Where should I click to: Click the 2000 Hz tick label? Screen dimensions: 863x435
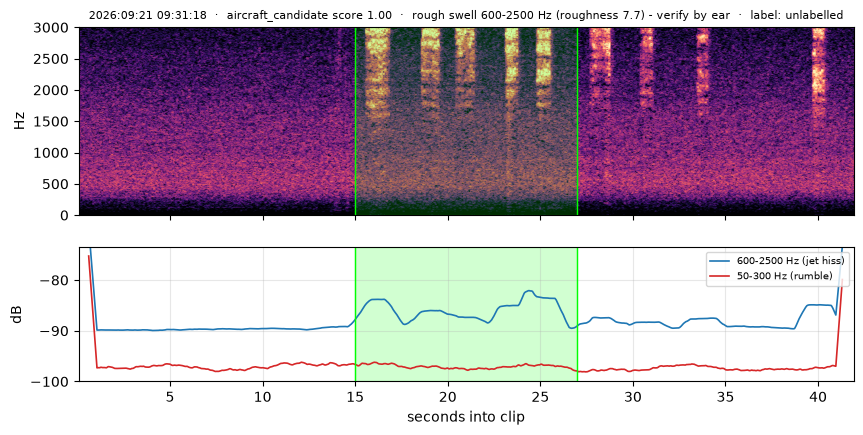[x=53, y=90]
